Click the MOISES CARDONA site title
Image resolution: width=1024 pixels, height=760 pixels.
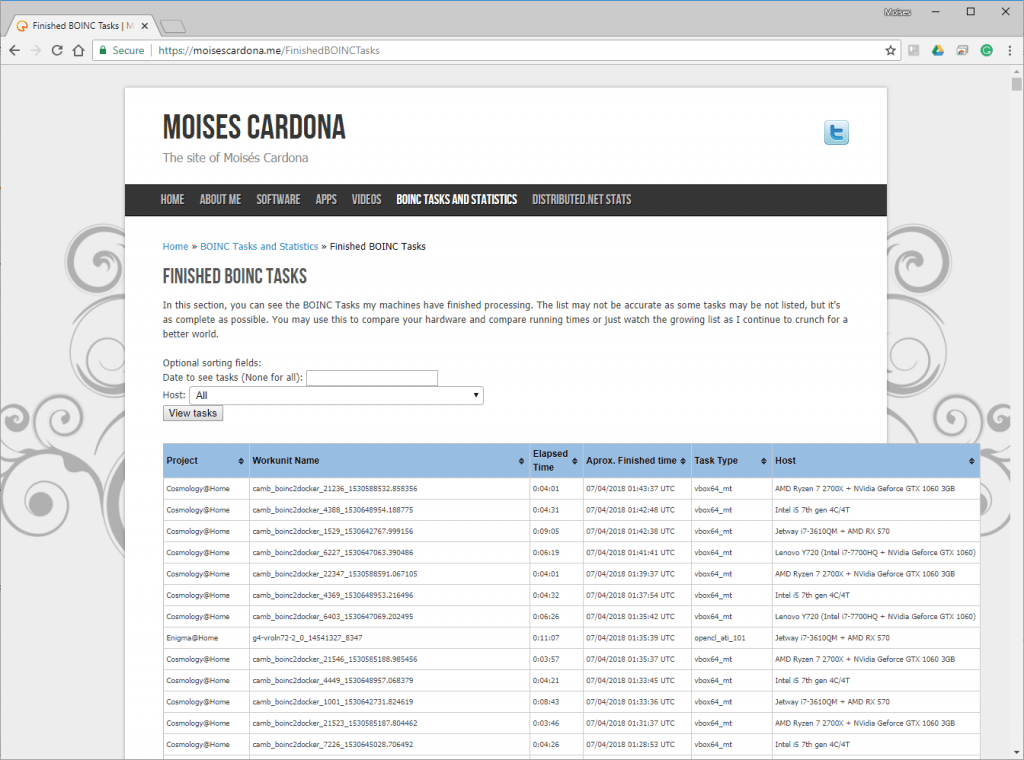click(254, 127)
